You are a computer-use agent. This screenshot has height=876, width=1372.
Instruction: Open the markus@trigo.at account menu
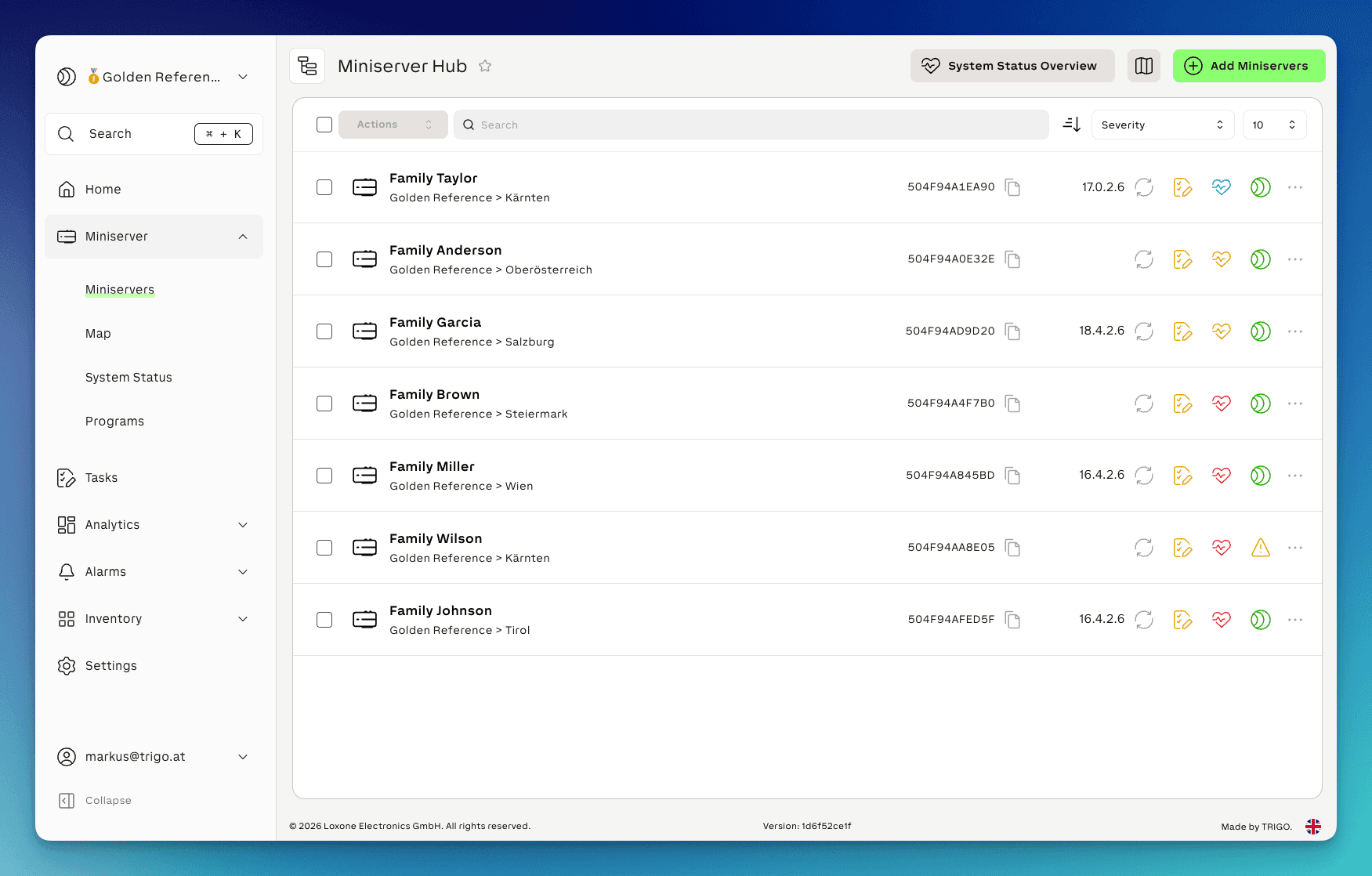[154, 757]
